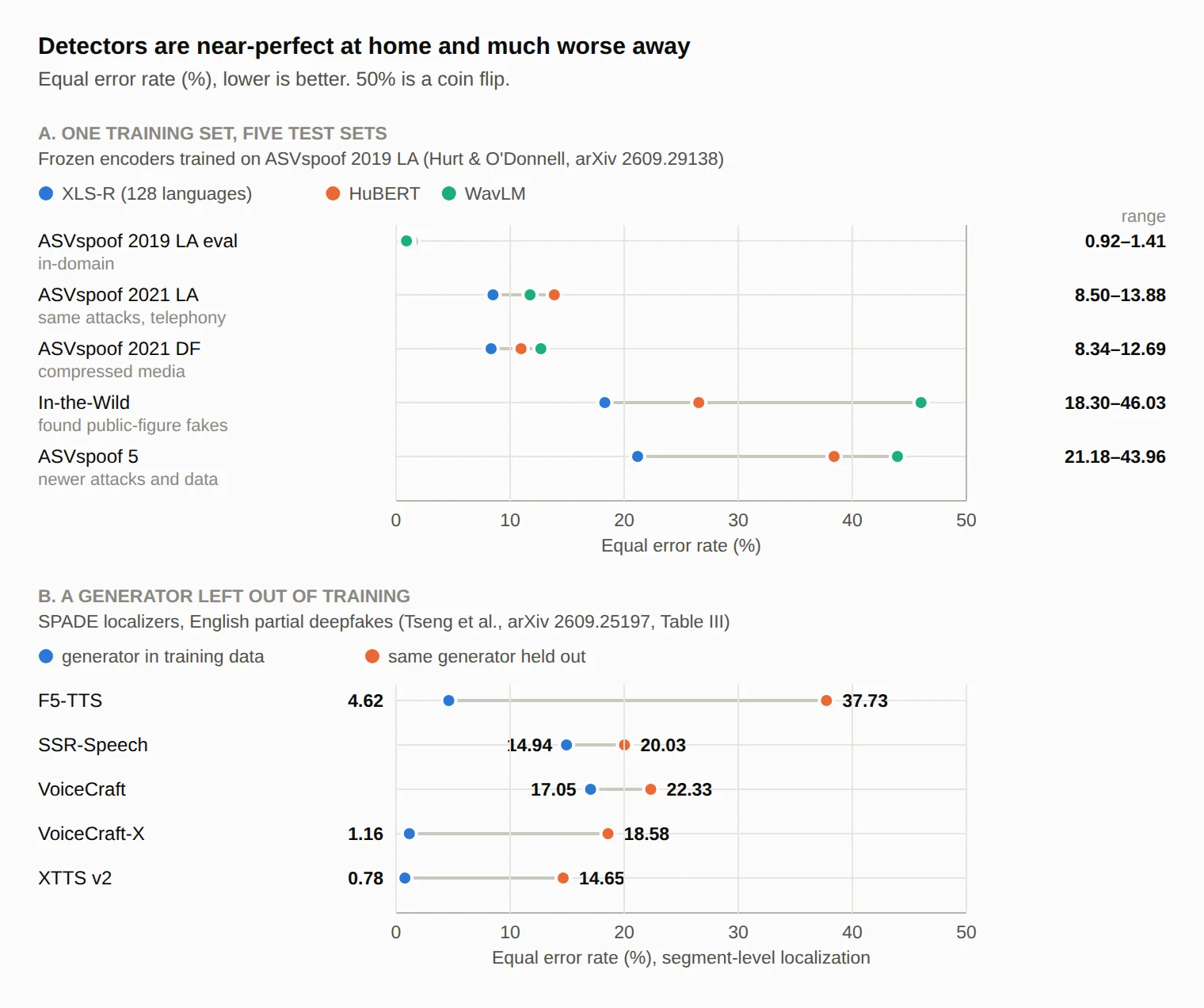Select the green WavLM point on In-the-Wild row
This screenshot has width=1204, height=1008.
coord(920,403)
